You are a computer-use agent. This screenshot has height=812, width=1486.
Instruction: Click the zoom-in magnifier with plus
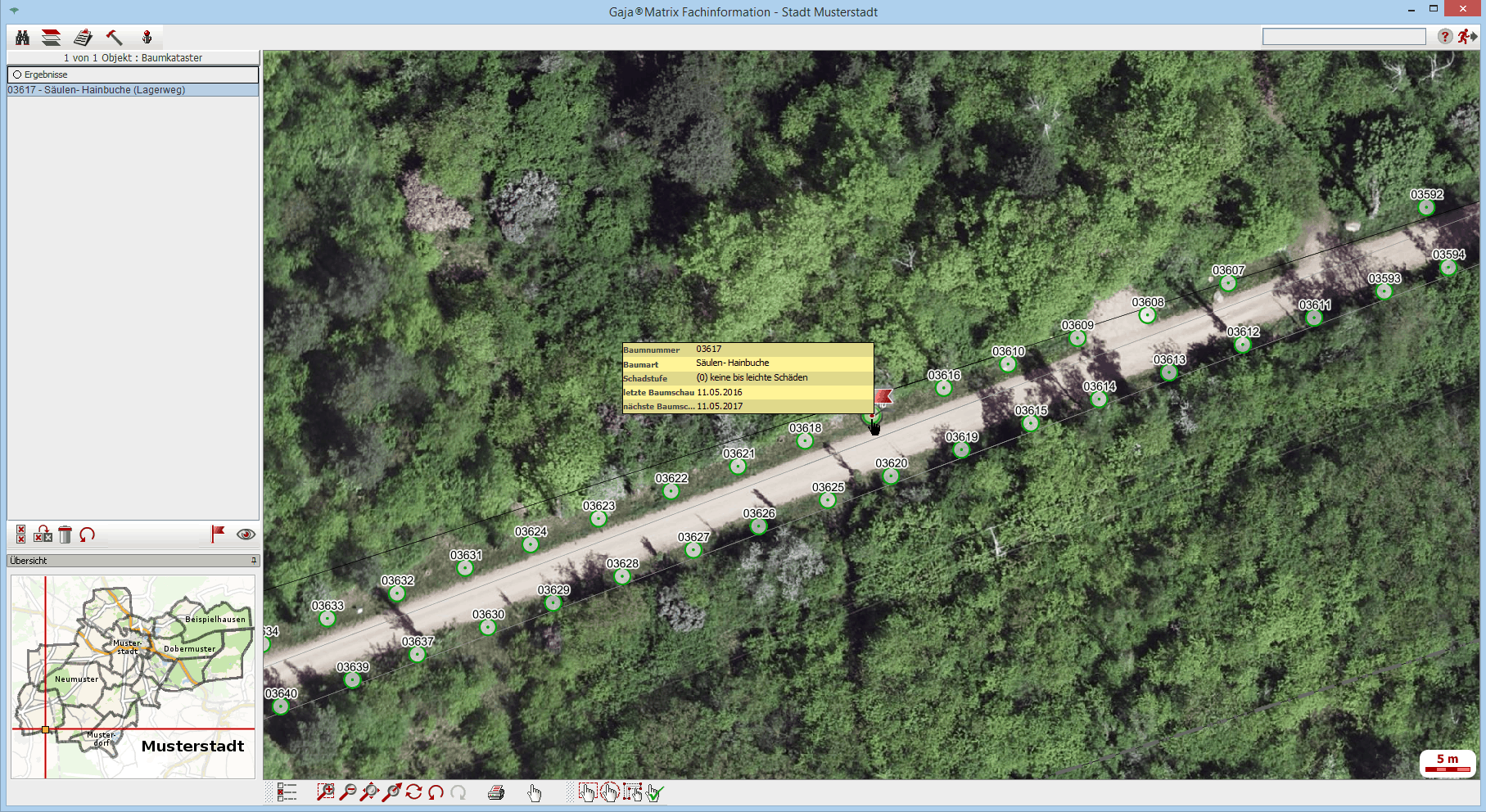tap(326, 792)
